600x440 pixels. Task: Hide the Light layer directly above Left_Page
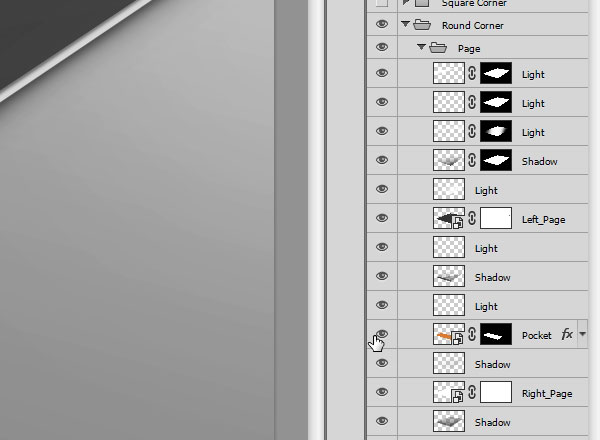click(382, 189)
